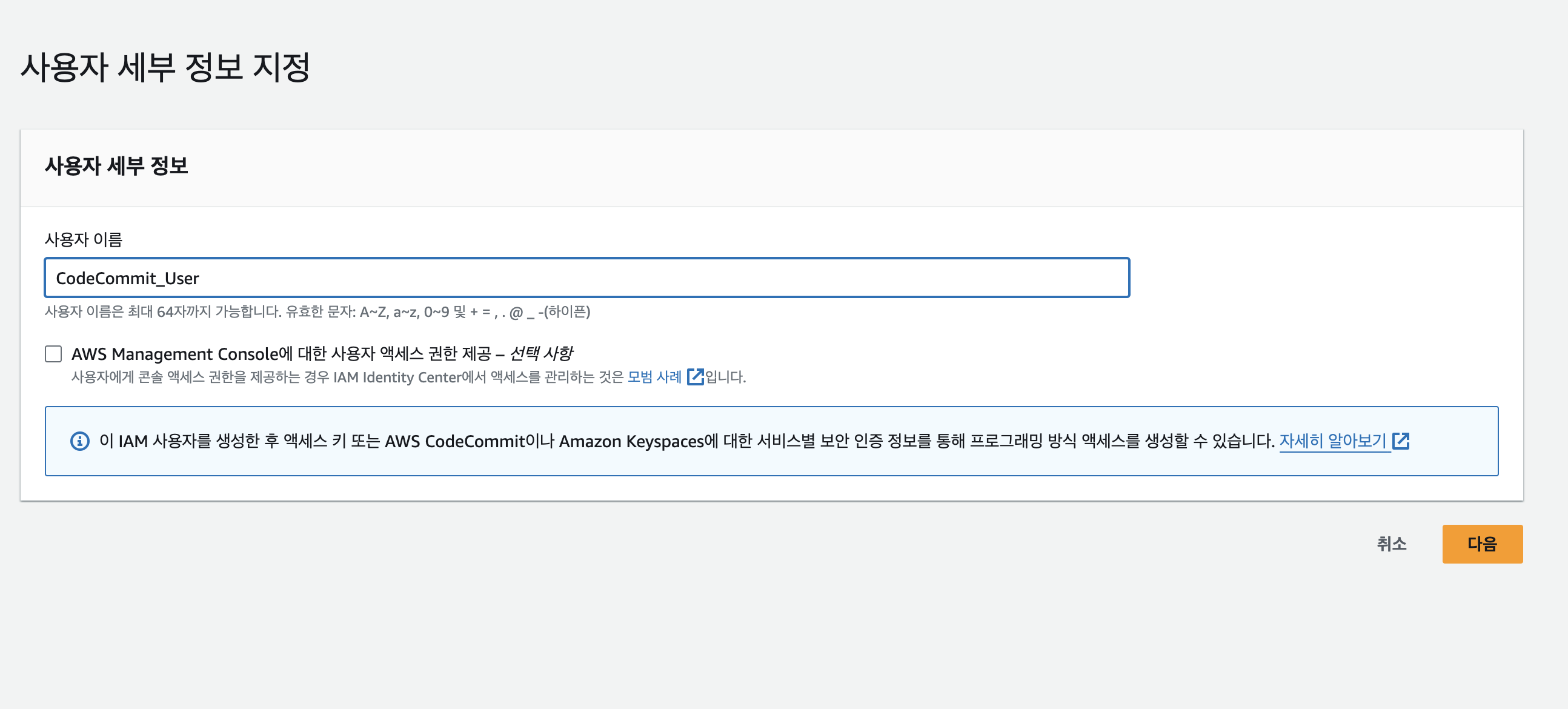Toggle the AWS Management Console access checkbox
1568x709 pixels.
55,353
